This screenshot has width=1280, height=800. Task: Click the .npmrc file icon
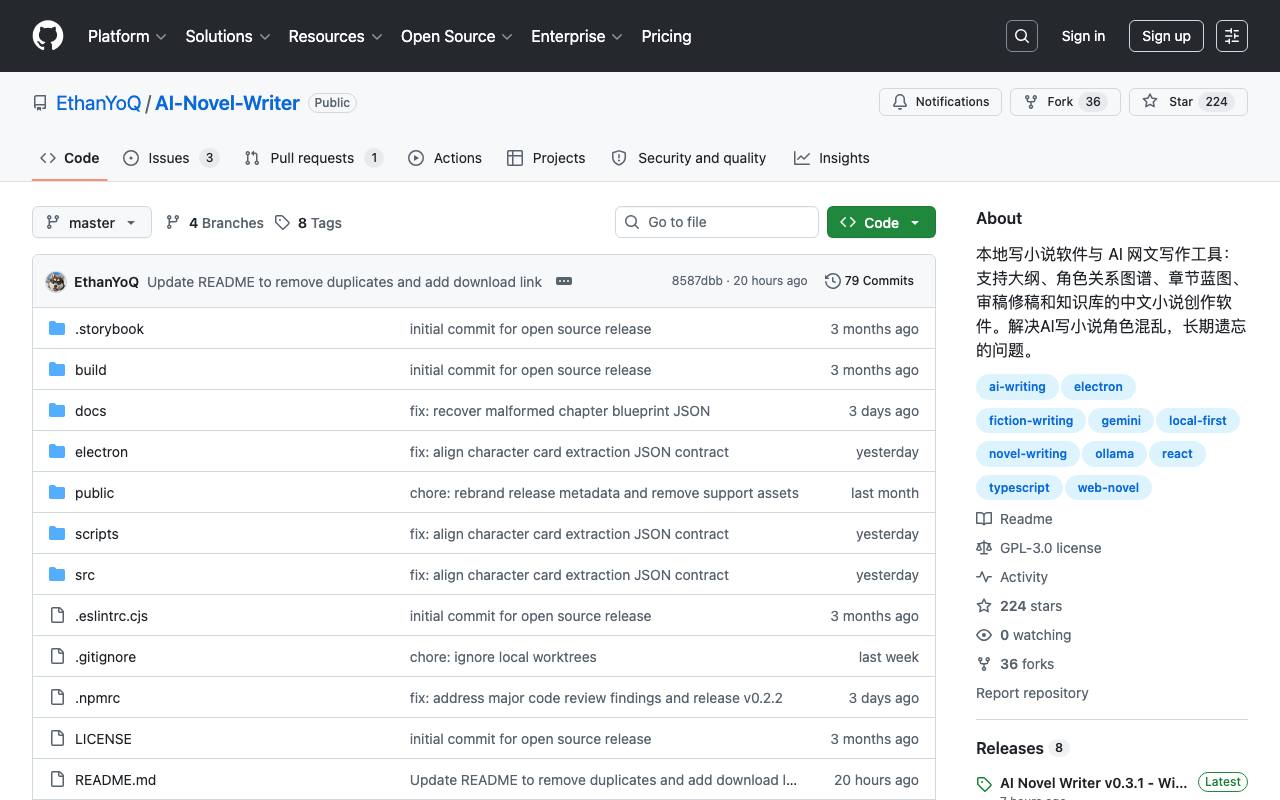coord(57,698)
